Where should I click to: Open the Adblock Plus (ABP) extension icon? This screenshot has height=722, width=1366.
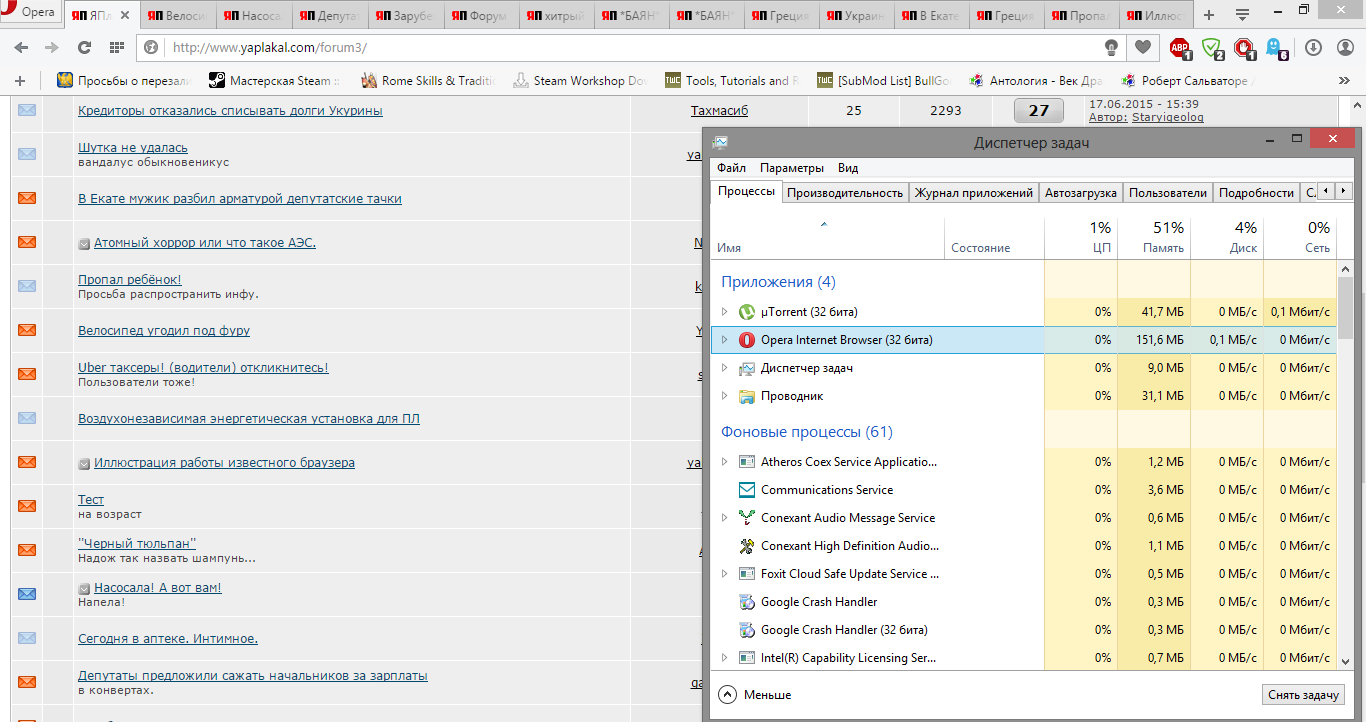click(1181, 47)
